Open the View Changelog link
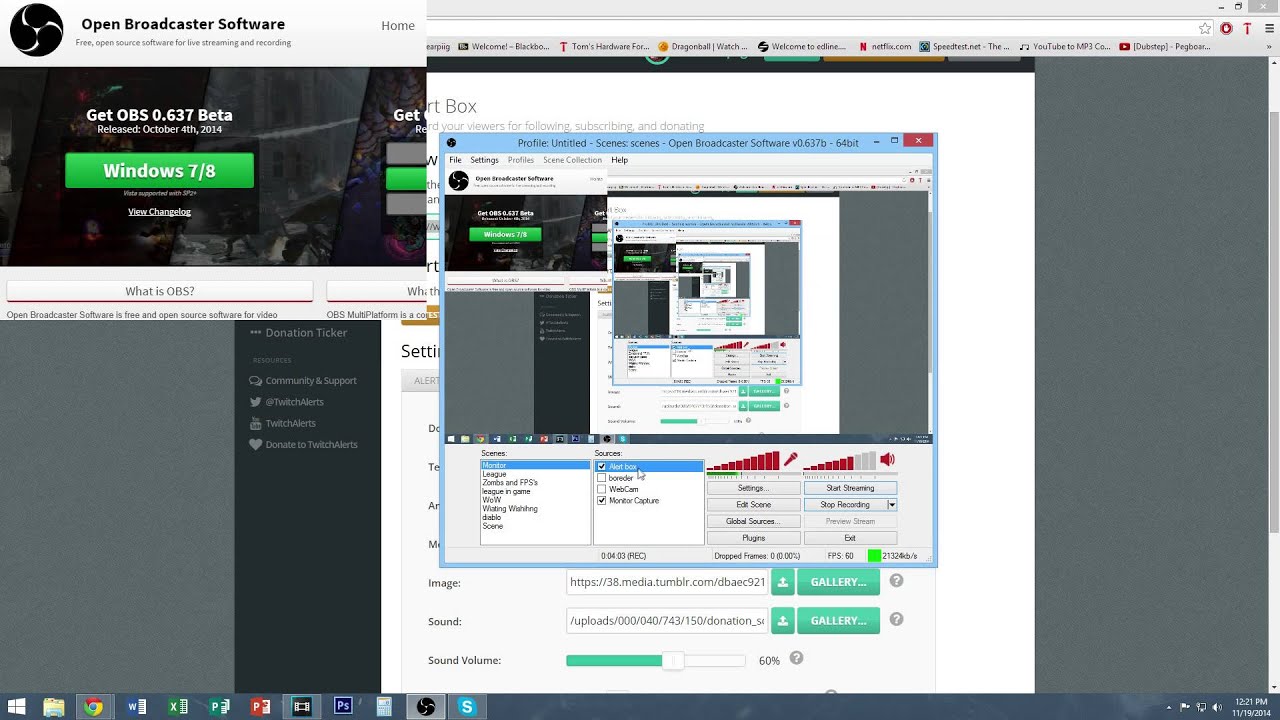1280x720 pixels. 159,212
